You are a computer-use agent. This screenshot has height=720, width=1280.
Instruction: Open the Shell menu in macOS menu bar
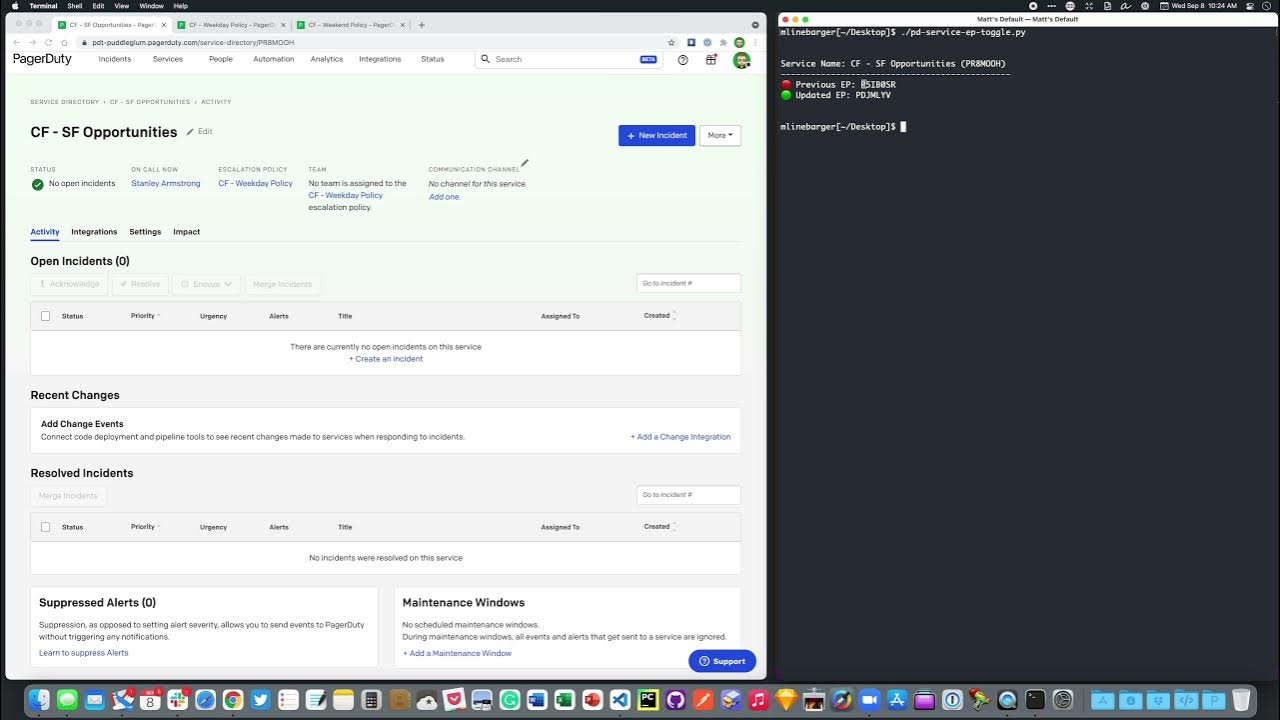click(x=75, y=6)
